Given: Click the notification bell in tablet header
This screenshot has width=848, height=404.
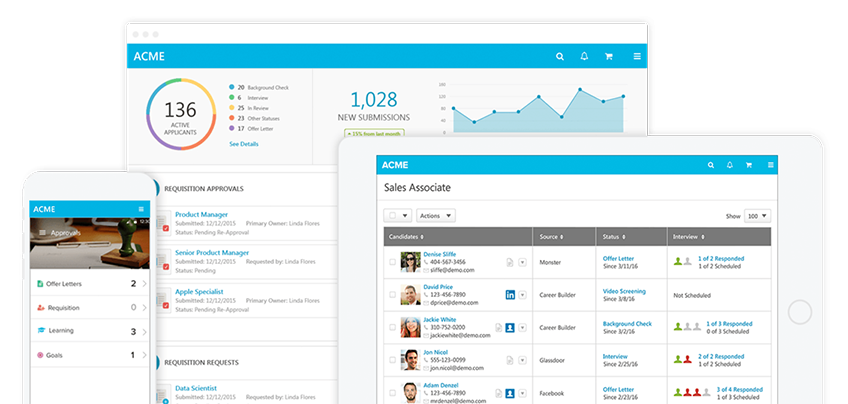Looking at the screenshot, I should point(730,165).
